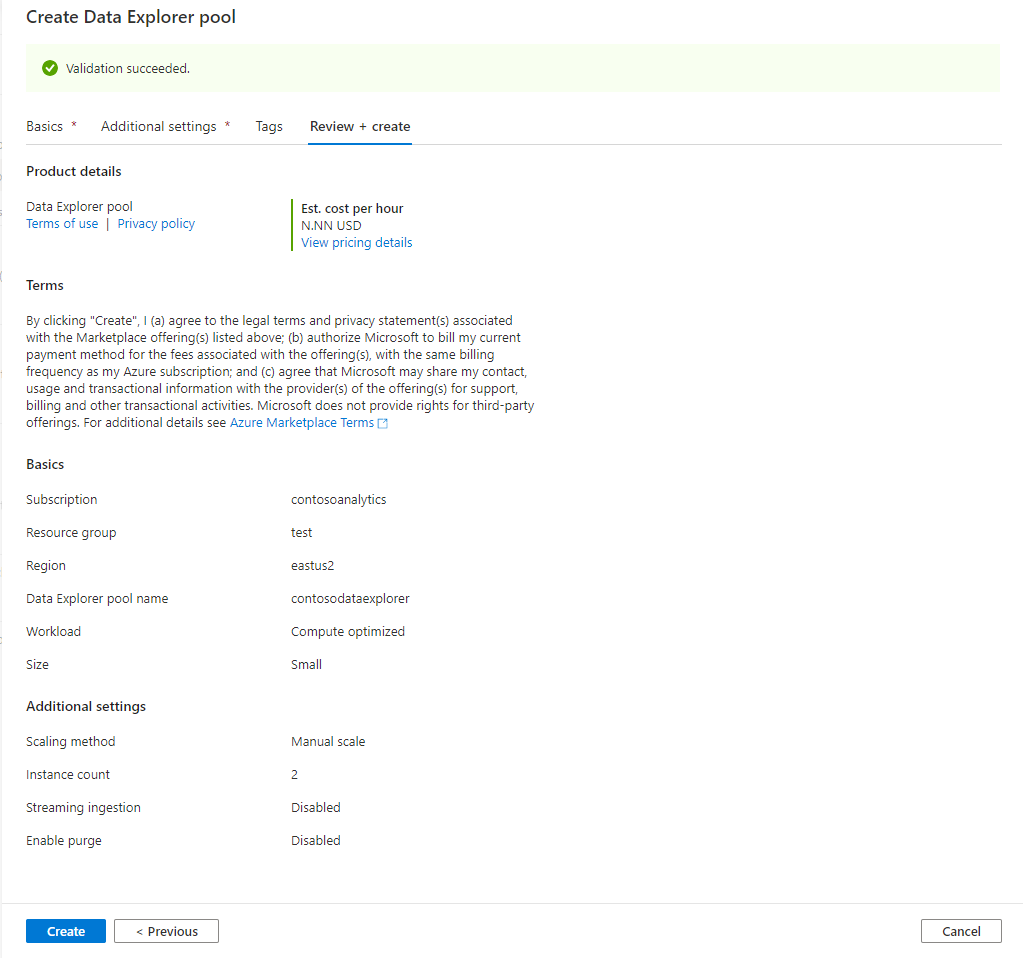
Task: Click the external link icon beside Azure Marketplace Terms
Action: point(383,422)
